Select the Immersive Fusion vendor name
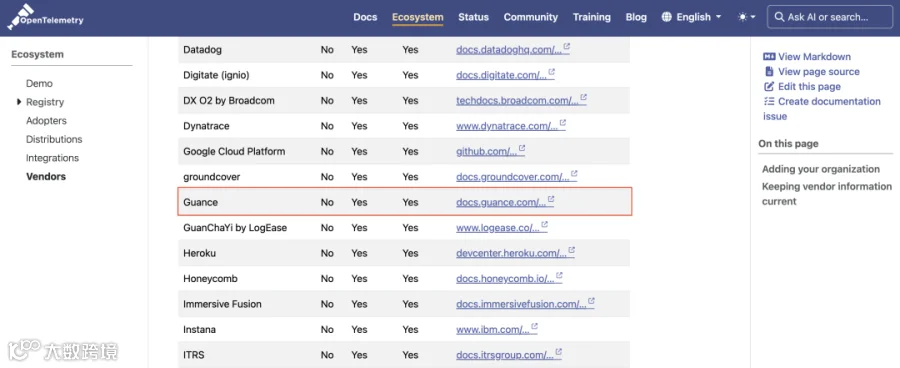The image size is (900, 368). pos(222,304)
